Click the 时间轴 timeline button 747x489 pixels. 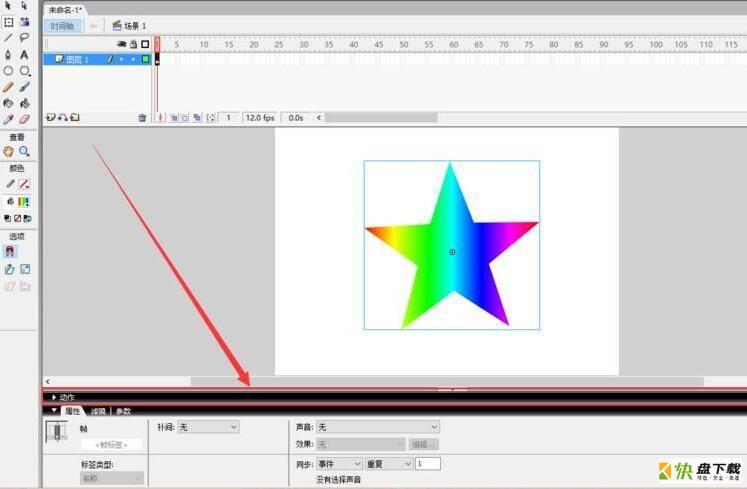(62, 26)
